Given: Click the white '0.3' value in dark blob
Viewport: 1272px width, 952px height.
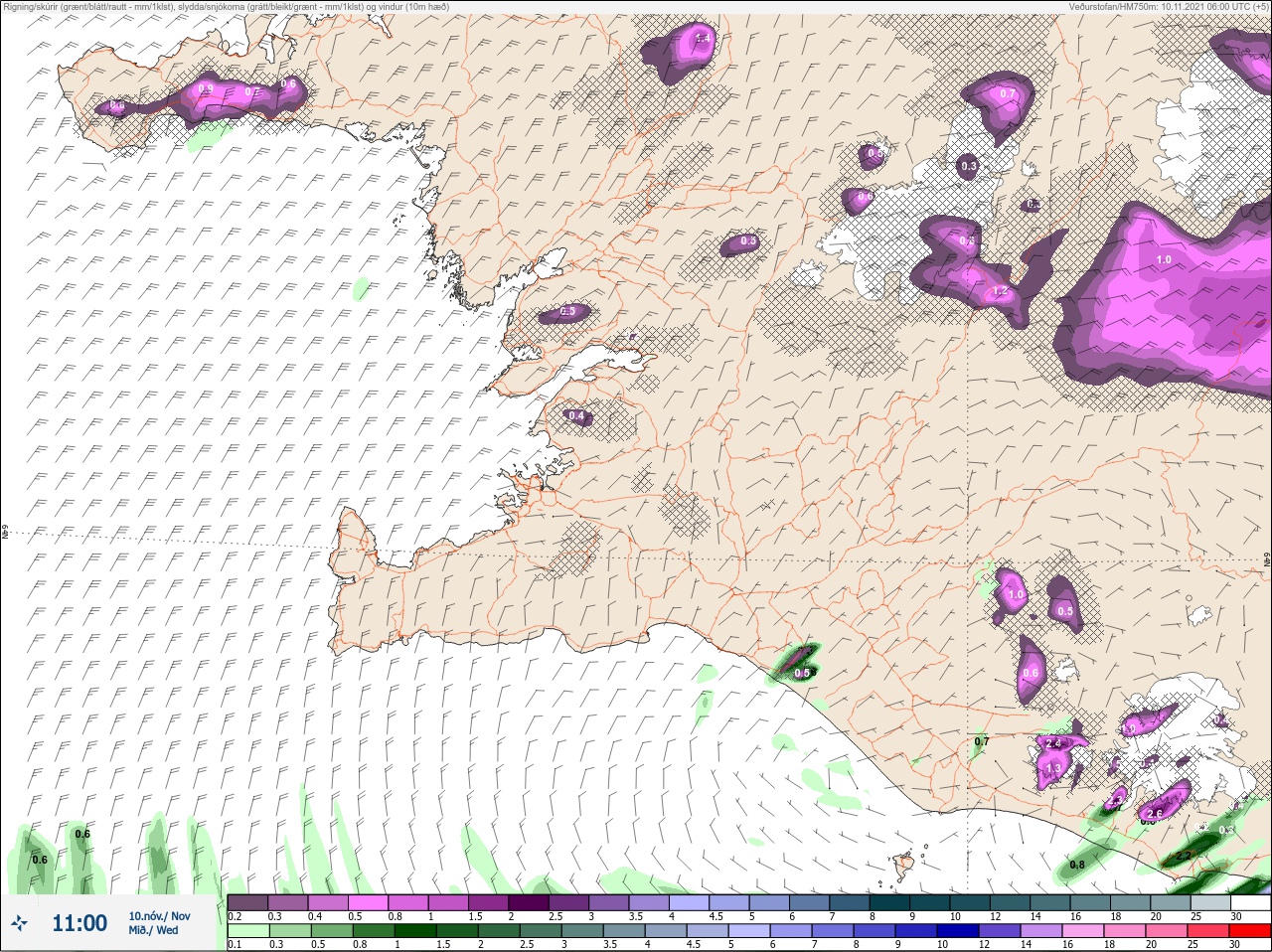Looking at the screenshot, I should tap(969, 167).
